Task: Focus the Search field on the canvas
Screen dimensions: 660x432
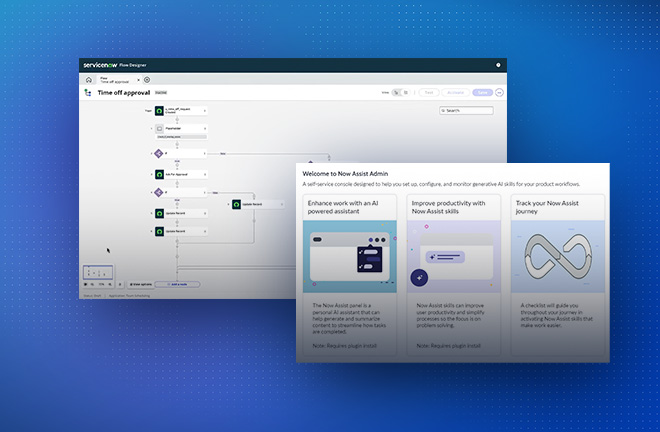Action: click(466, 110)
